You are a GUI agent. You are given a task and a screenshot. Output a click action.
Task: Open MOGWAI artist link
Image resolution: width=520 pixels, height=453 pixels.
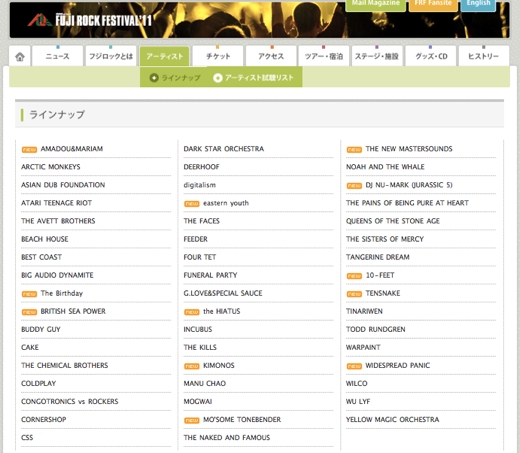(198, 401)
